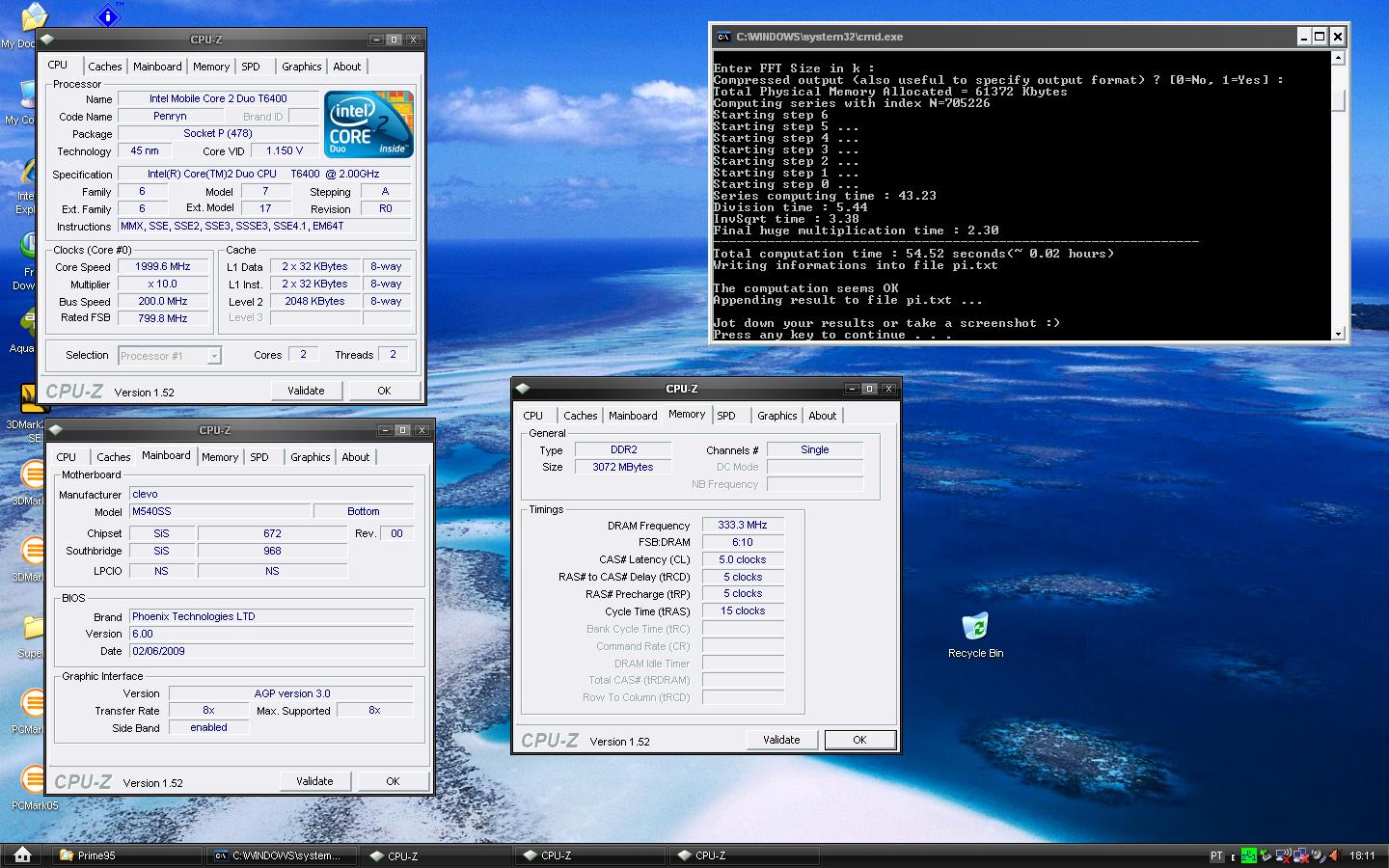Click the Level 2 cache value 2048 KBytes
The image size is (1389, 868).
click(x=315, y=301)
